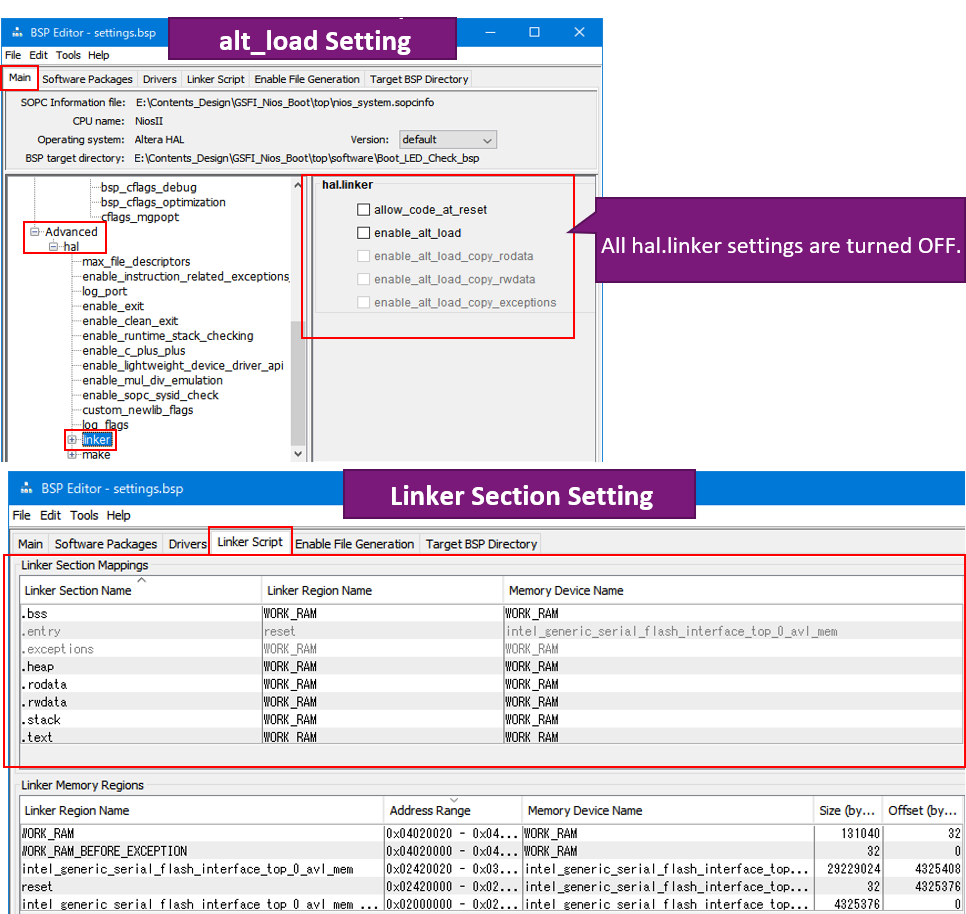
Task: Switch to Software Packages tab in the top window
Action: coord(87,79)
